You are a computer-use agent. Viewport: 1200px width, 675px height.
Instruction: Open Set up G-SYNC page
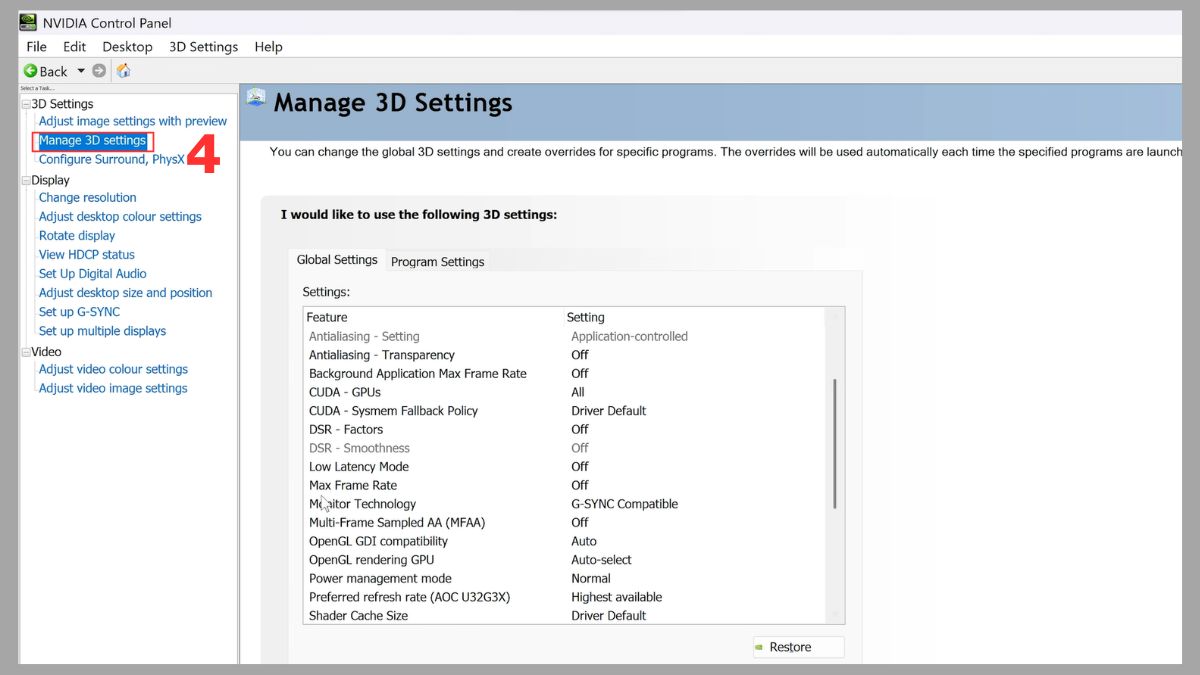tap(79, 312)
